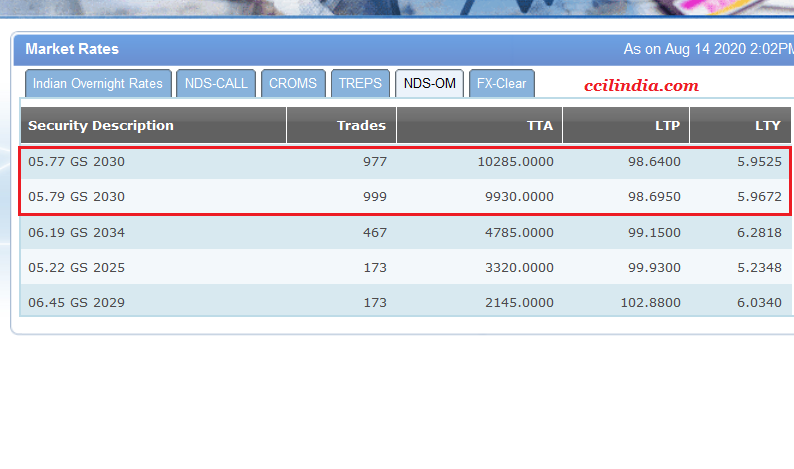Click the LTP column header
Screen dimensions: 794x469
(x=626, y=125)
